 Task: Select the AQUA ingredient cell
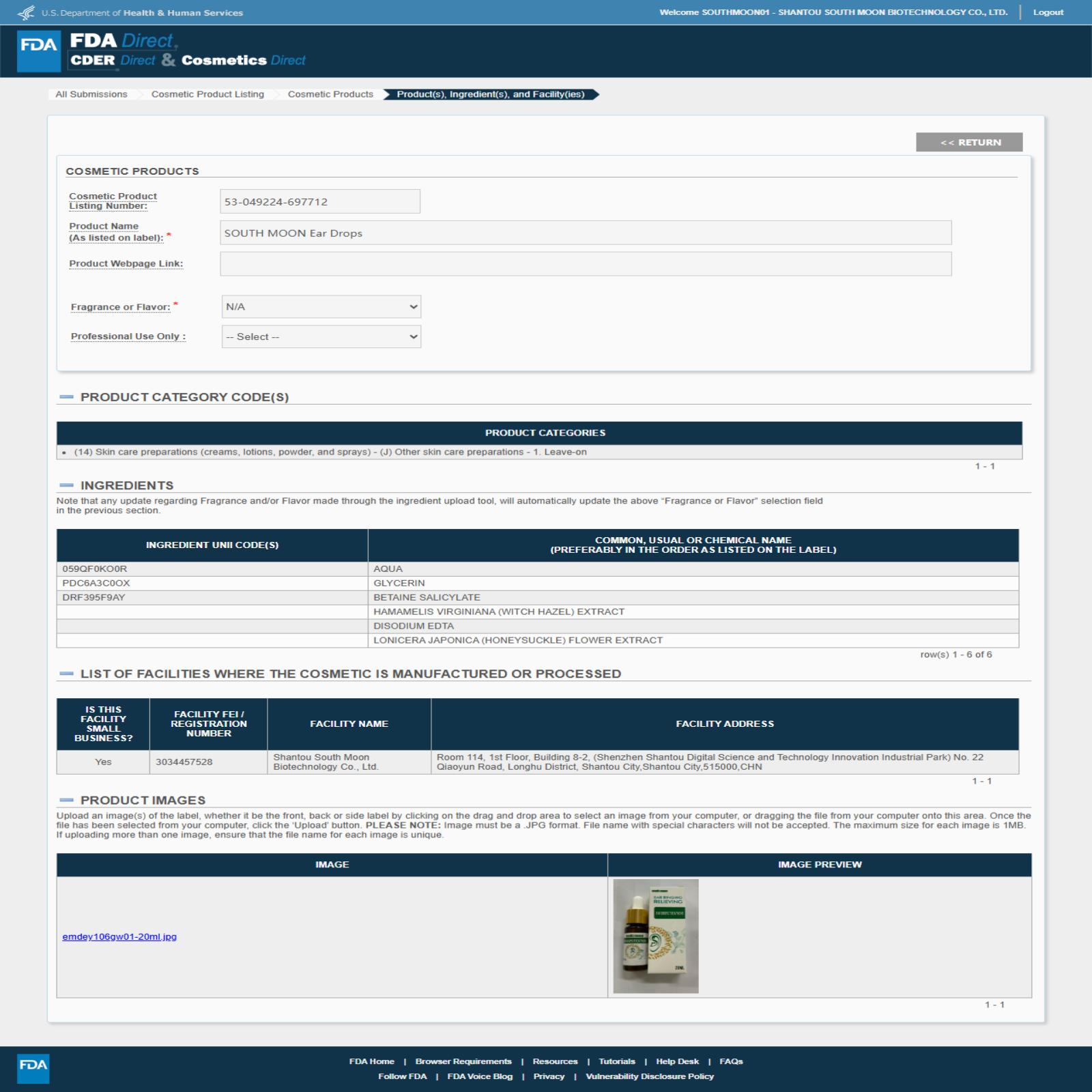click(693, 569)
